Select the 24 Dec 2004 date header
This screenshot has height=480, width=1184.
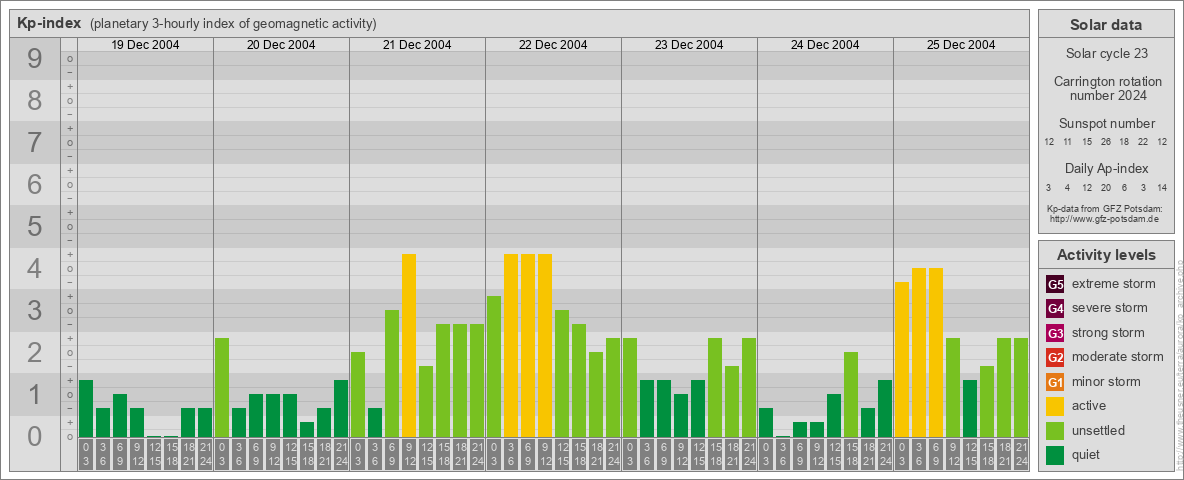tap(825, 45)
